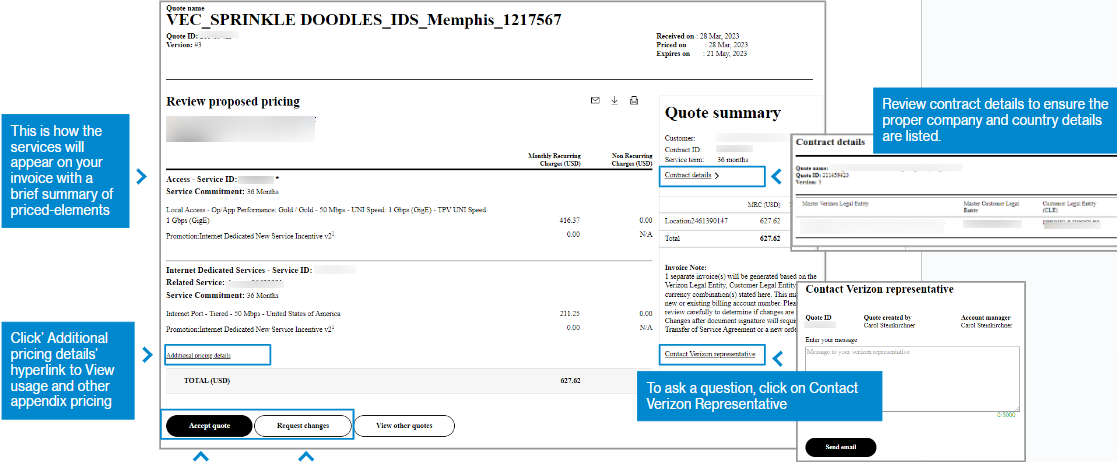
Task: Click Contact Verizon representative link
Action: 709,355
